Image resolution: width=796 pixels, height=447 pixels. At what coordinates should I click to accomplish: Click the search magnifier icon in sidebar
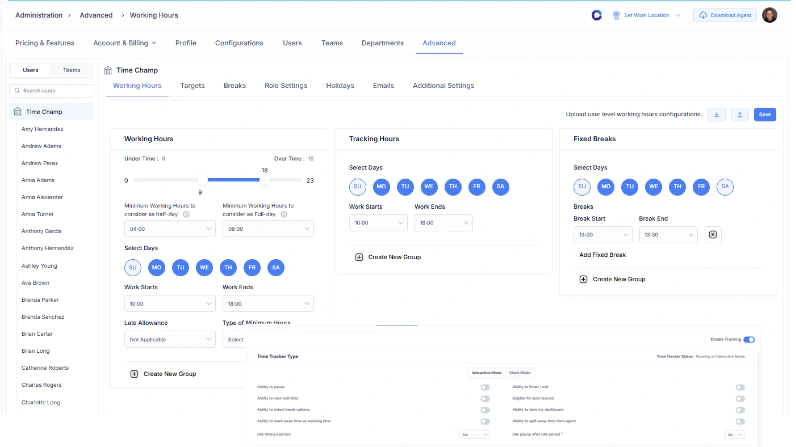coord(17,90)
